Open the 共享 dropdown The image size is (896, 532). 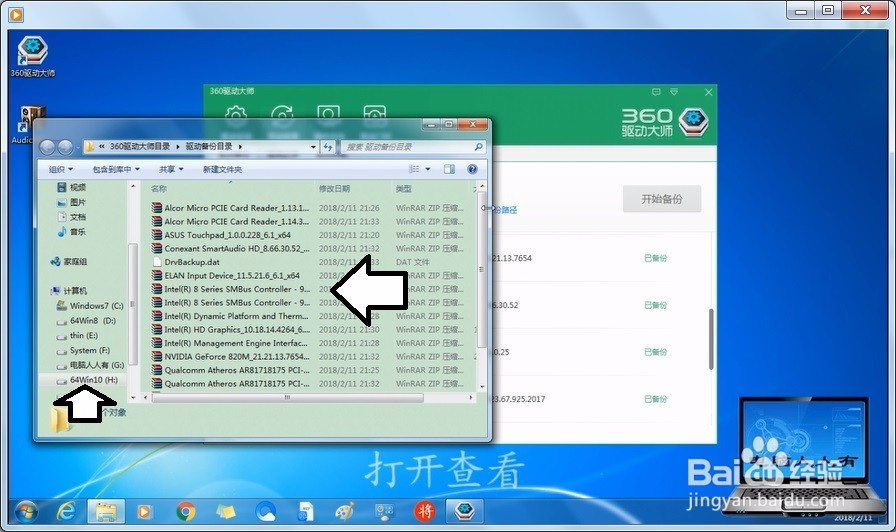click(171, 169)
